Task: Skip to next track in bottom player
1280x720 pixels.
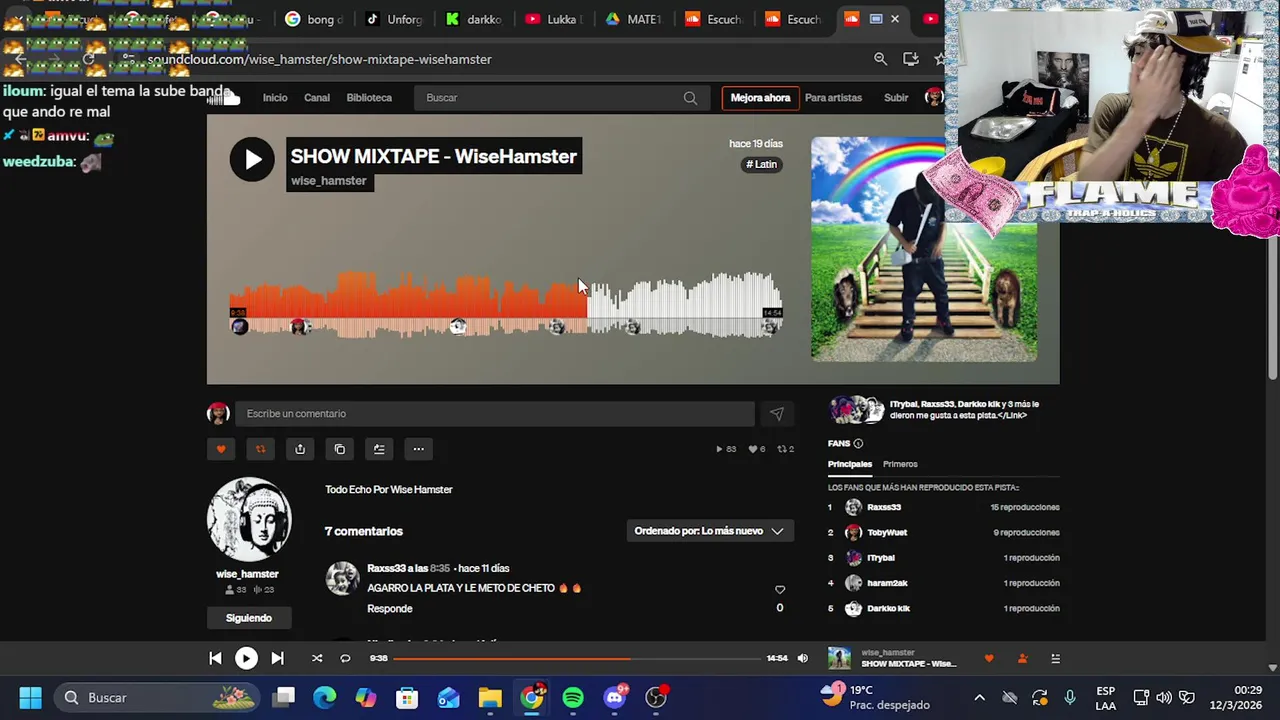Action: point(277,658)
